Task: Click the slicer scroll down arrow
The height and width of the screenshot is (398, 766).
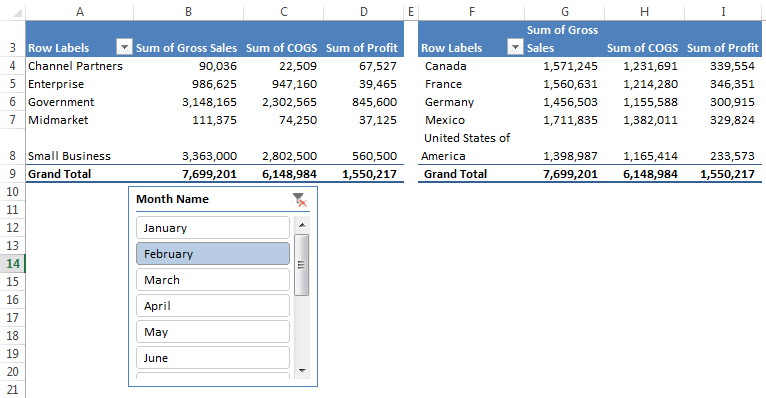Action: click(302, 371)
